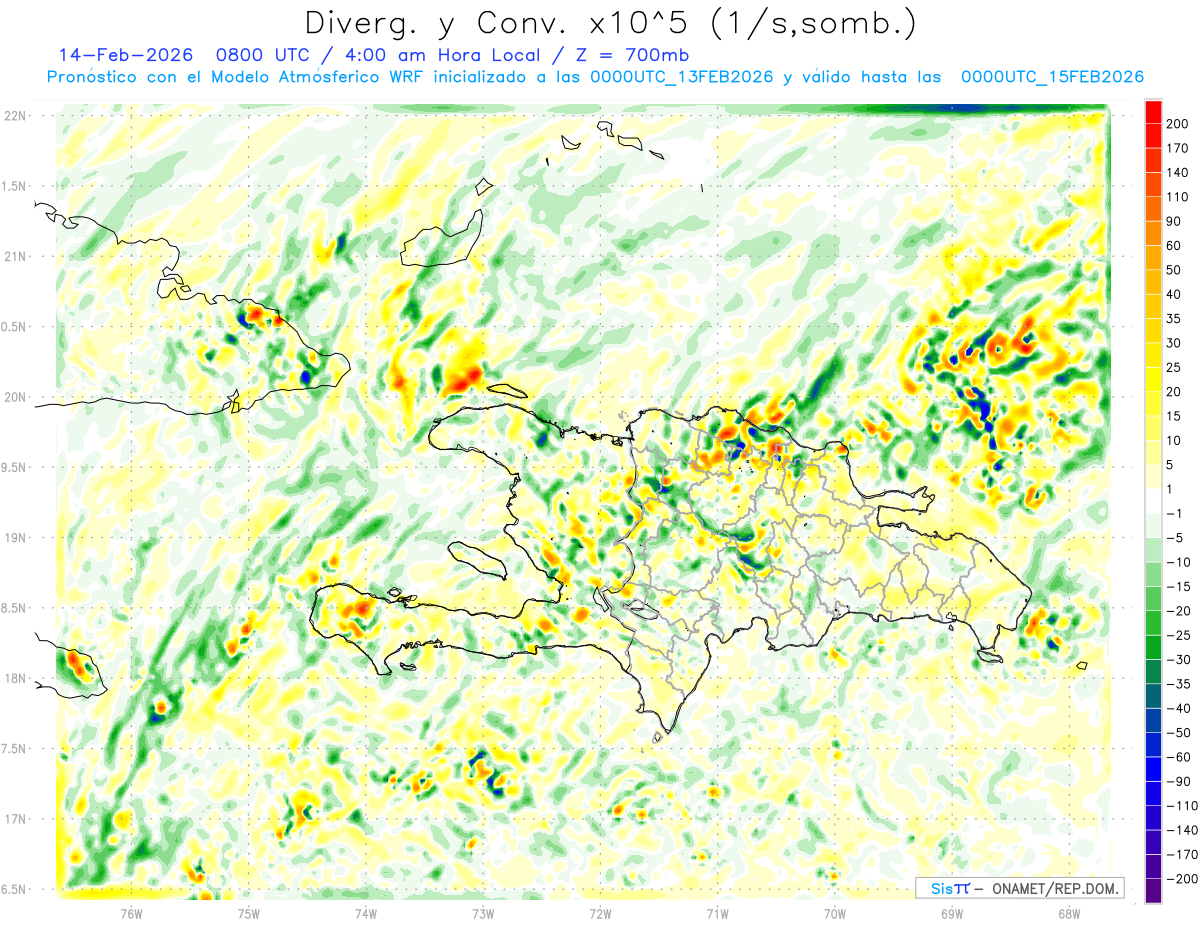Image resolution: width=1200 pixels, height=927 pixels.
Task: Click the latitude label '22N'
Action: 15,116
